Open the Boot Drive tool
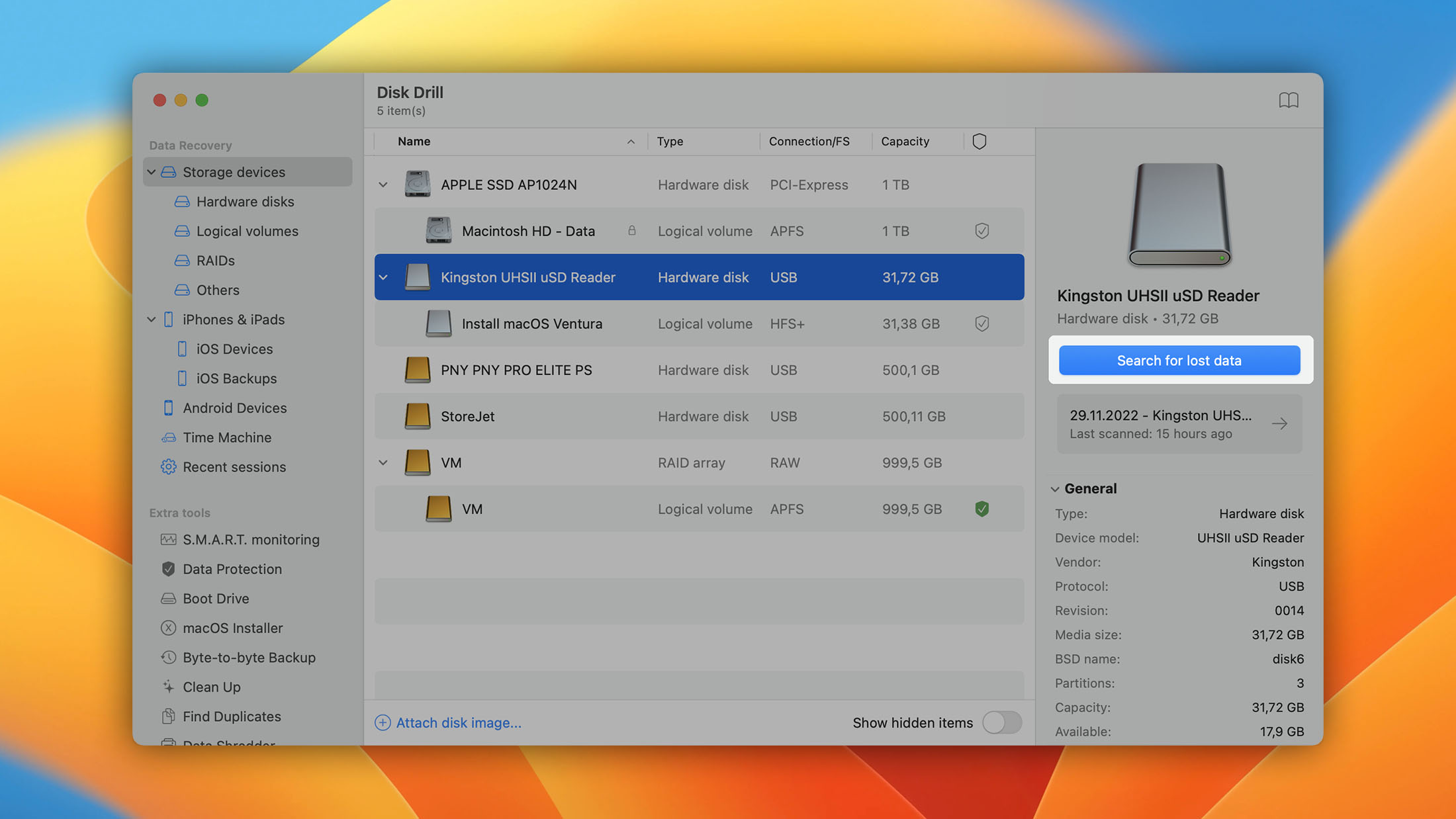This screenshot has width=1456, height=819. (216, 597)
